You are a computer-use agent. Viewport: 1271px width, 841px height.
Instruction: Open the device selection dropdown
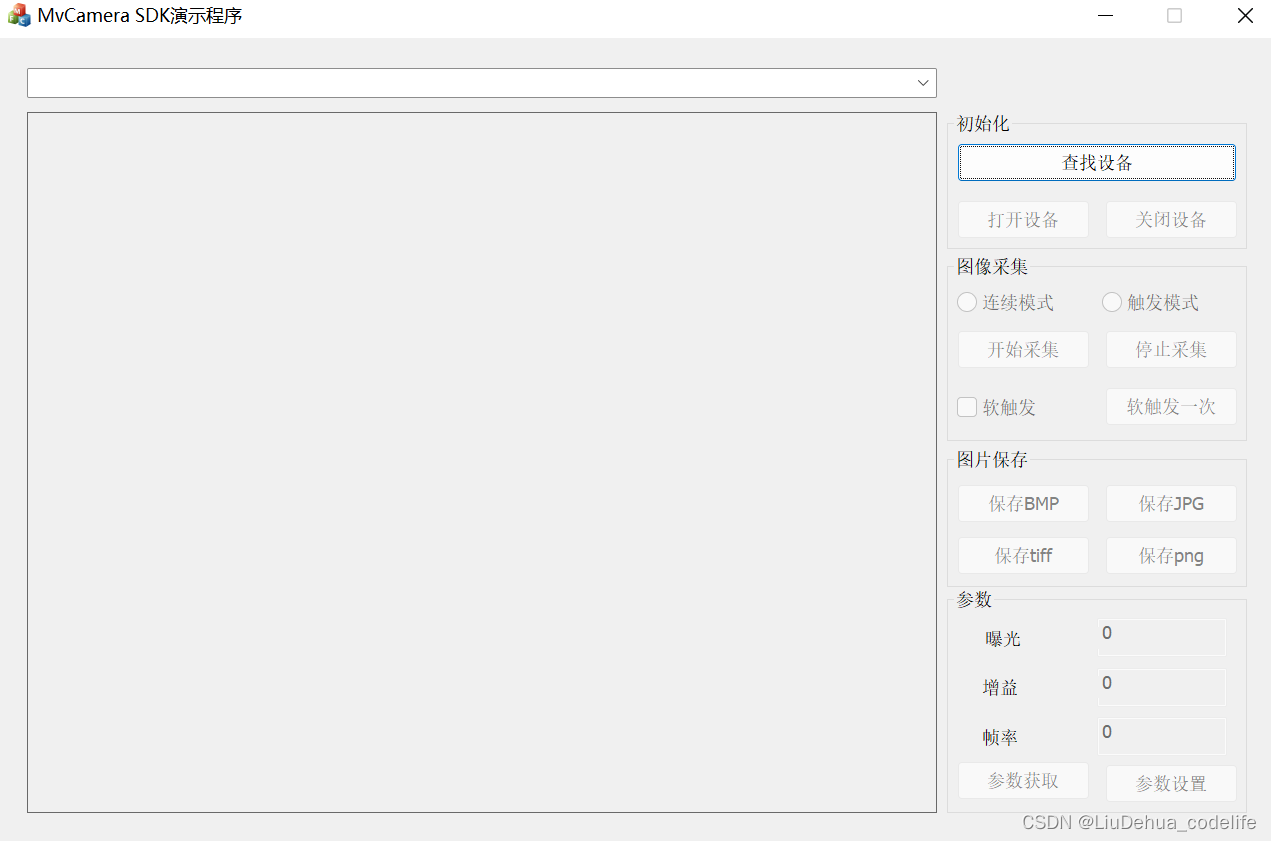coord(481,83)
